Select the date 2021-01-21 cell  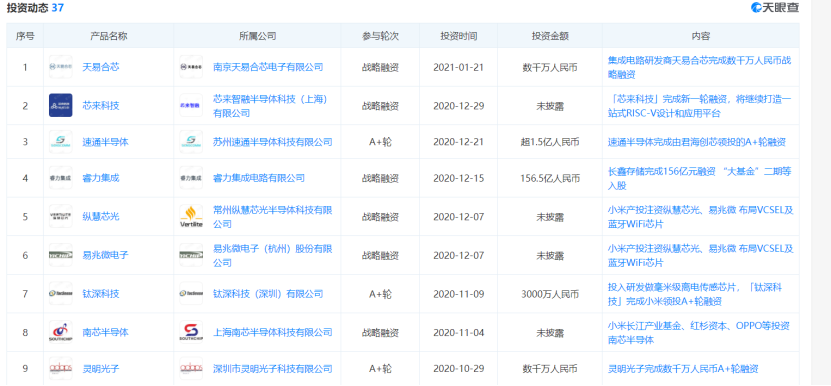(x=458, y=67)
